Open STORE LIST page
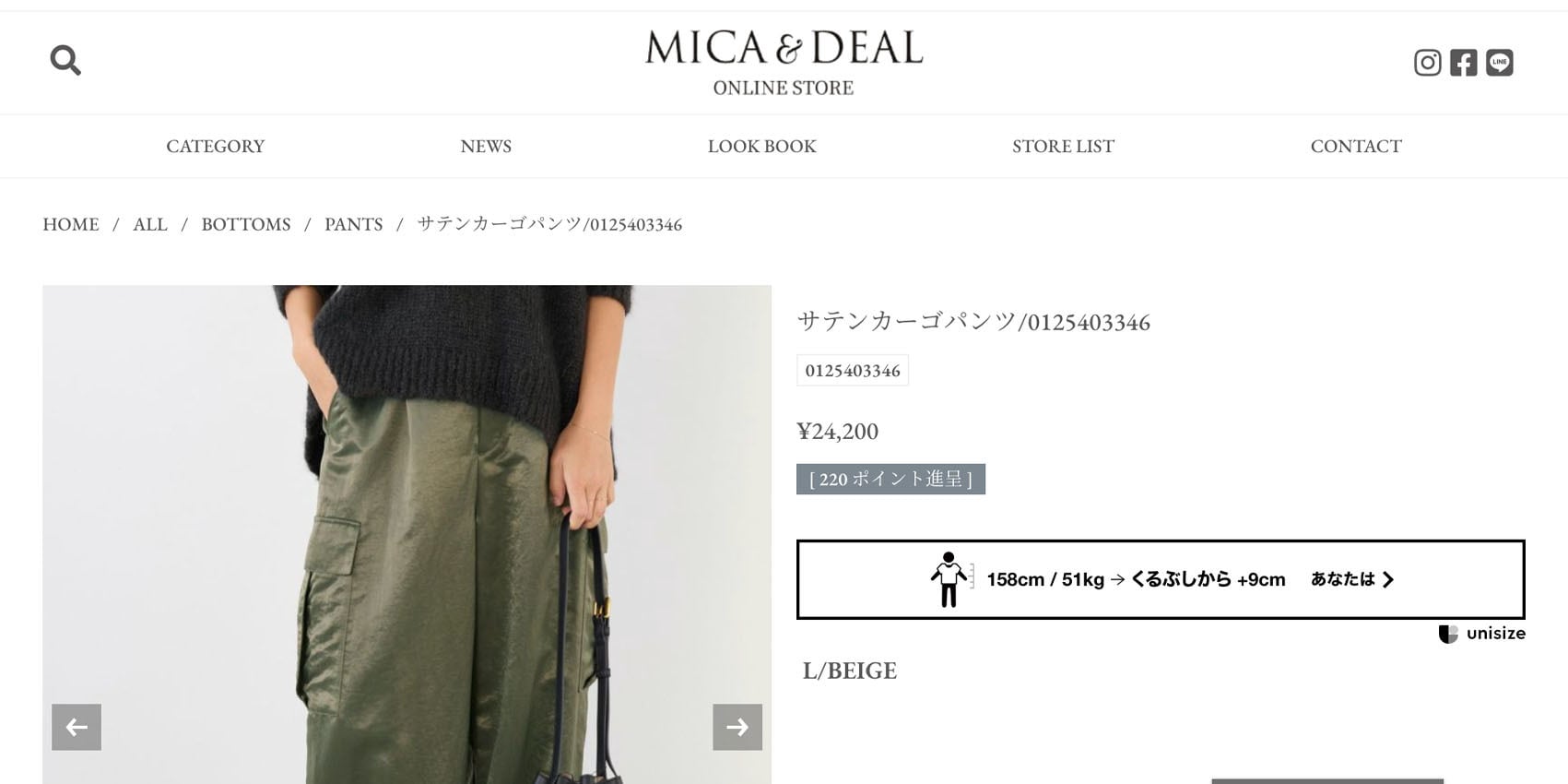The height and width of the screenshot is (784, 1568). tap(1063, 146)
